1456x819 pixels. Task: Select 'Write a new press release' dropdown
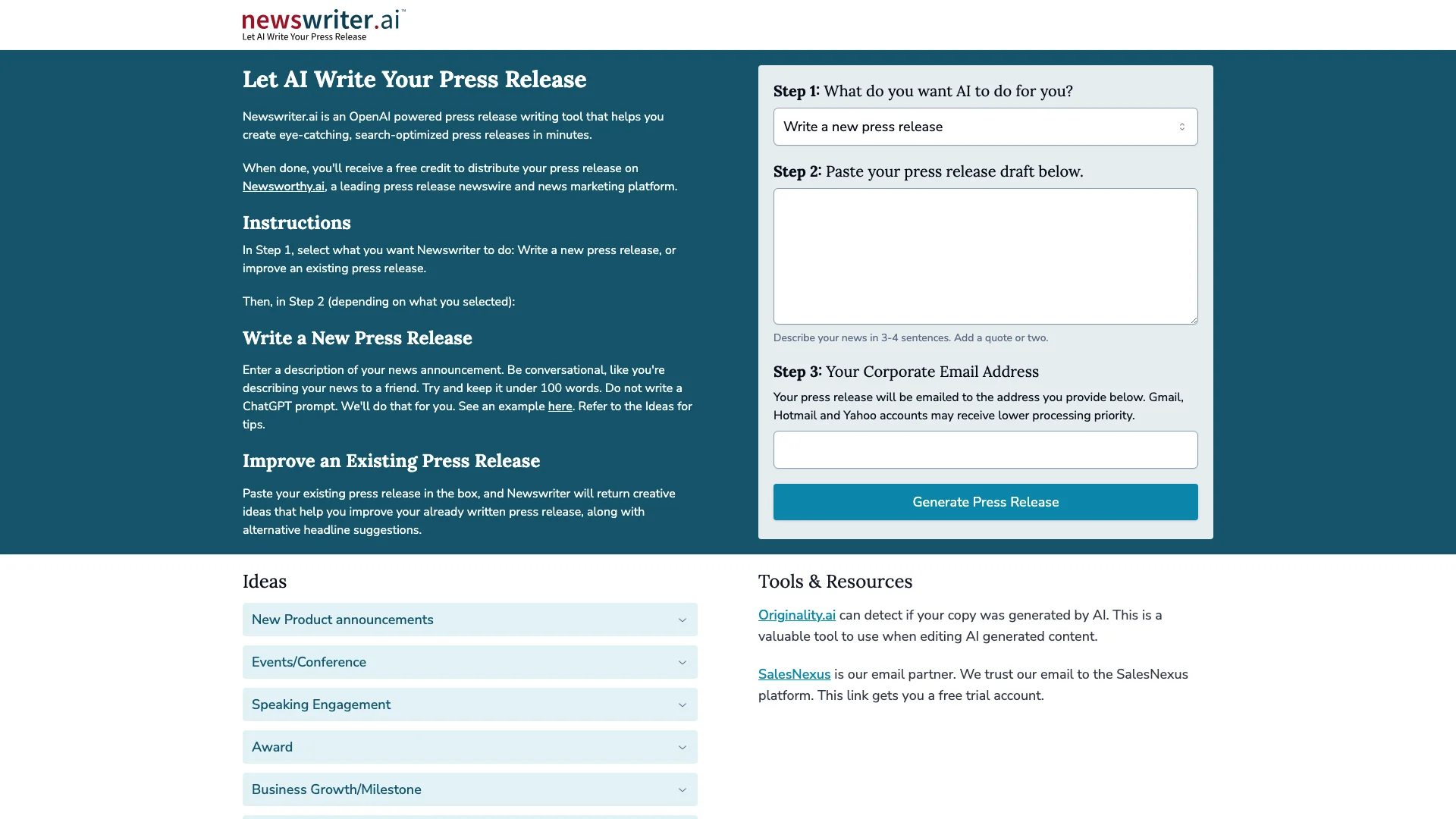tap(985, 125)
